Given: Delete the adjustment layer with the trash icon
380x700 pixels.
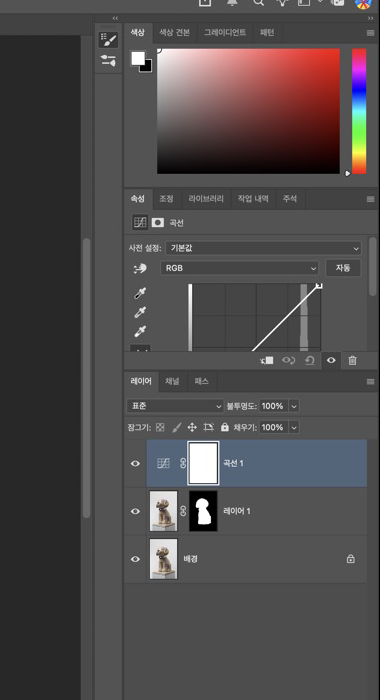Looking at the screenshot, I should 352,361.
